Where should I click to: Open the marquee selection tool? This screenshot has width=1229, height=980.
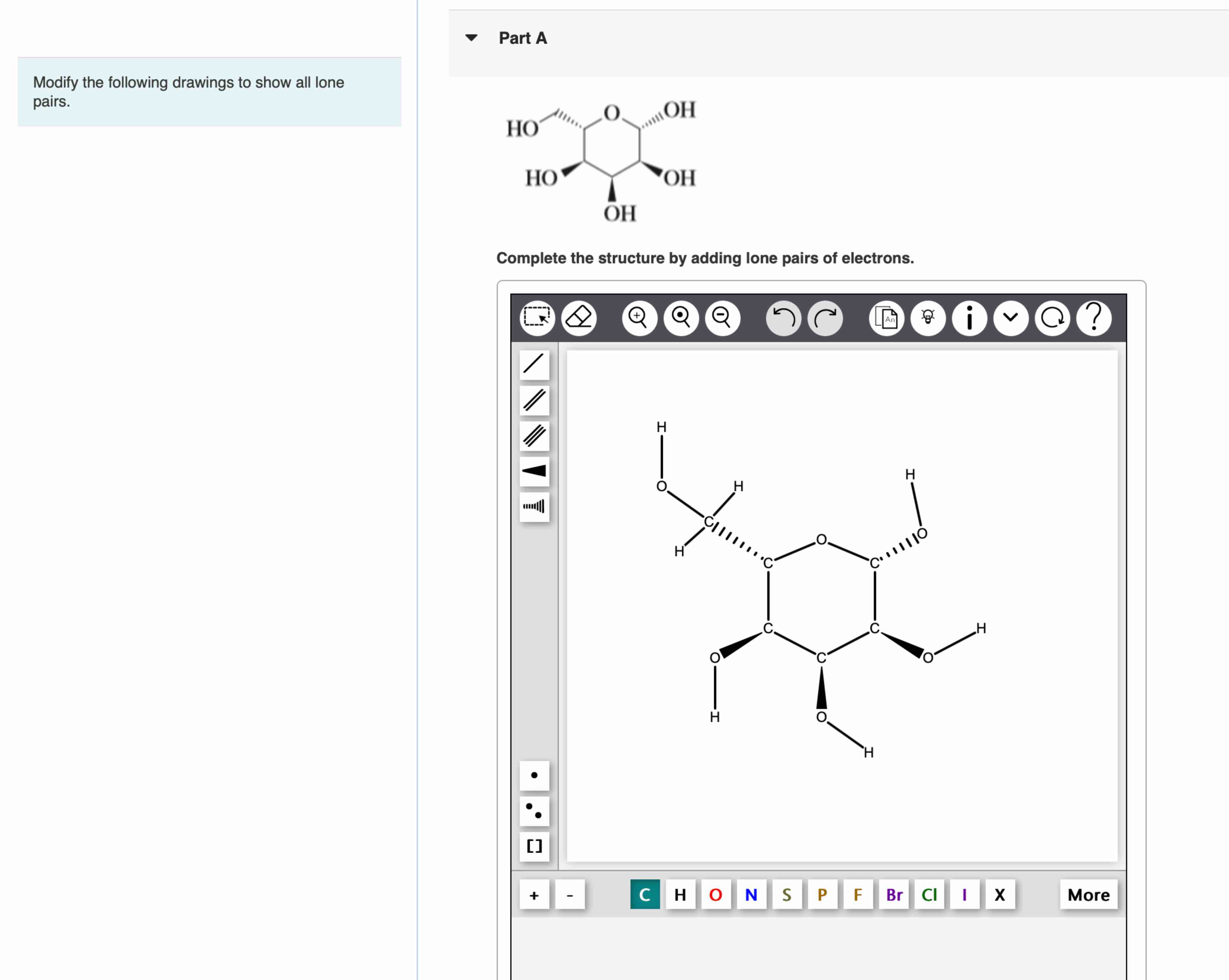pyautogui.click(x=536, y=318)
